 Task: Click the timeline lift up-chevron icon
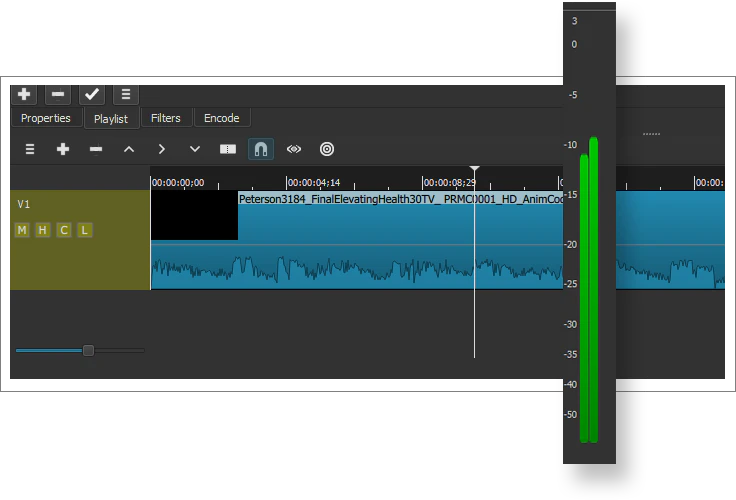129,149
